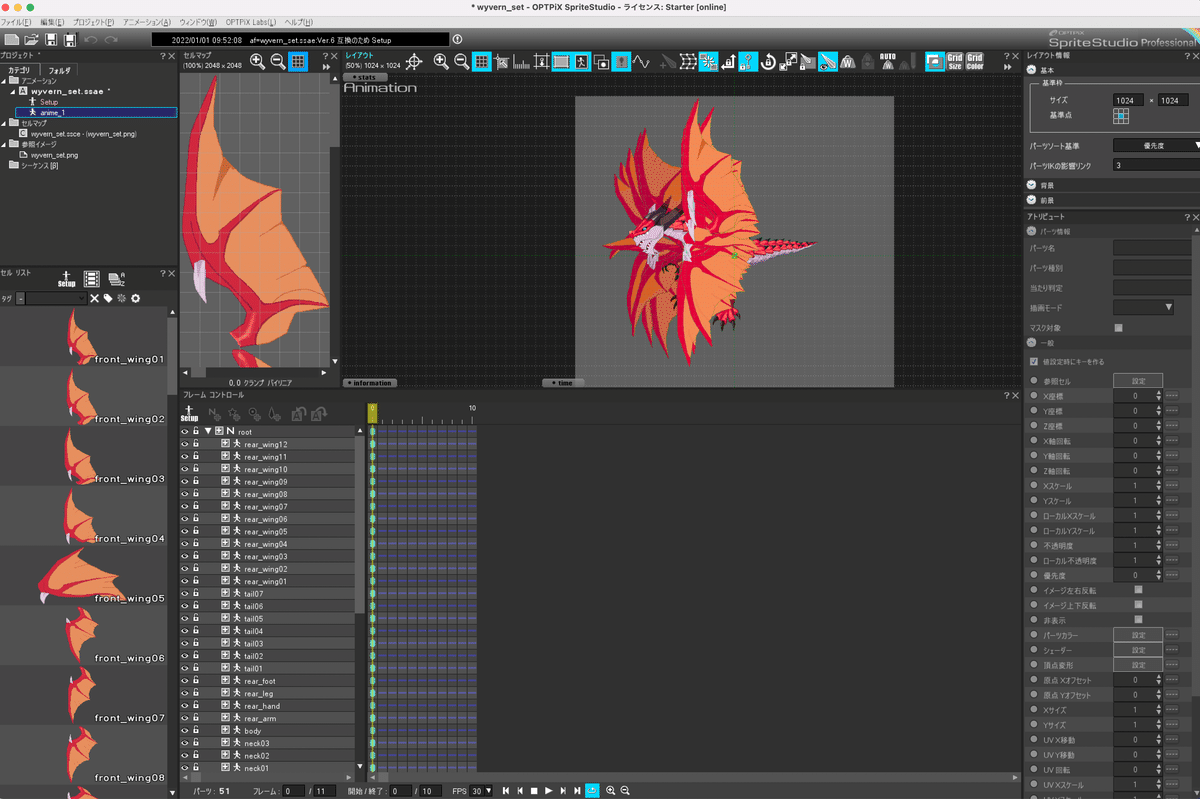This screenshot has height=799, width=1200.
Task: Toggle visibility of the root part
Action: tap(185, 431)
